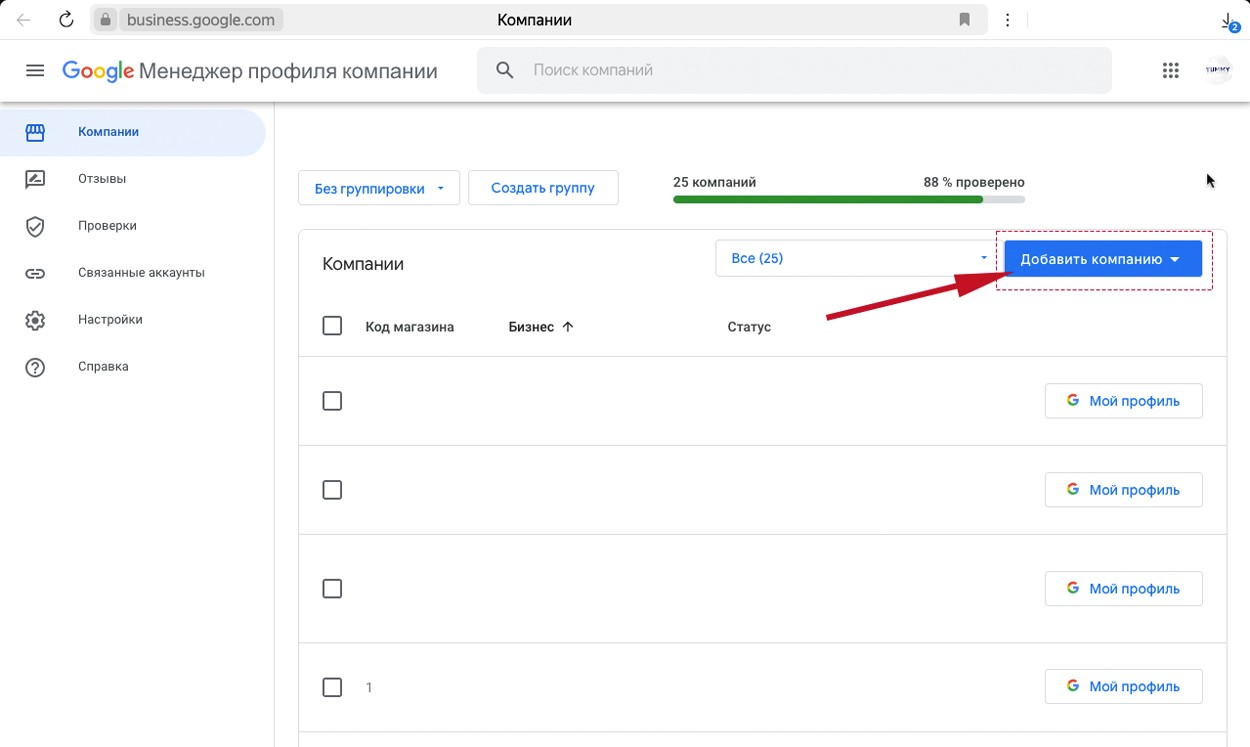Sort by Бизнес arrow icon
1250x747 pixels.
point(568,327)
